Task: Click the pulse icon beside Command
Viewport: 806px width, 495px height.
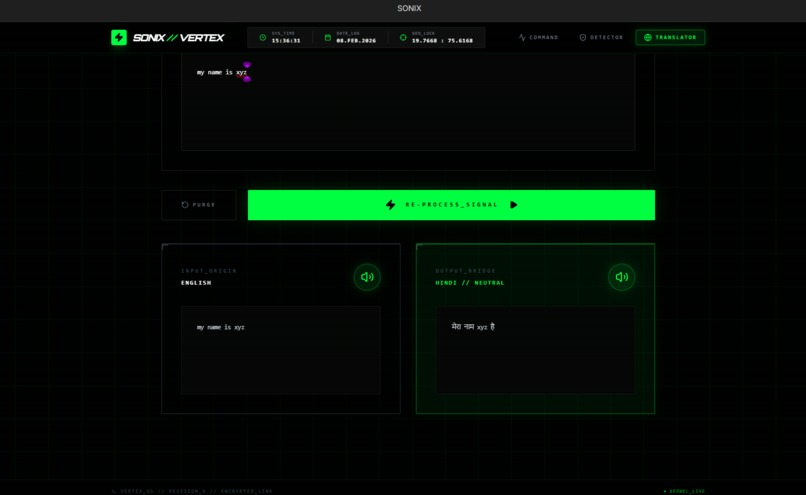Action: point(522,38)
